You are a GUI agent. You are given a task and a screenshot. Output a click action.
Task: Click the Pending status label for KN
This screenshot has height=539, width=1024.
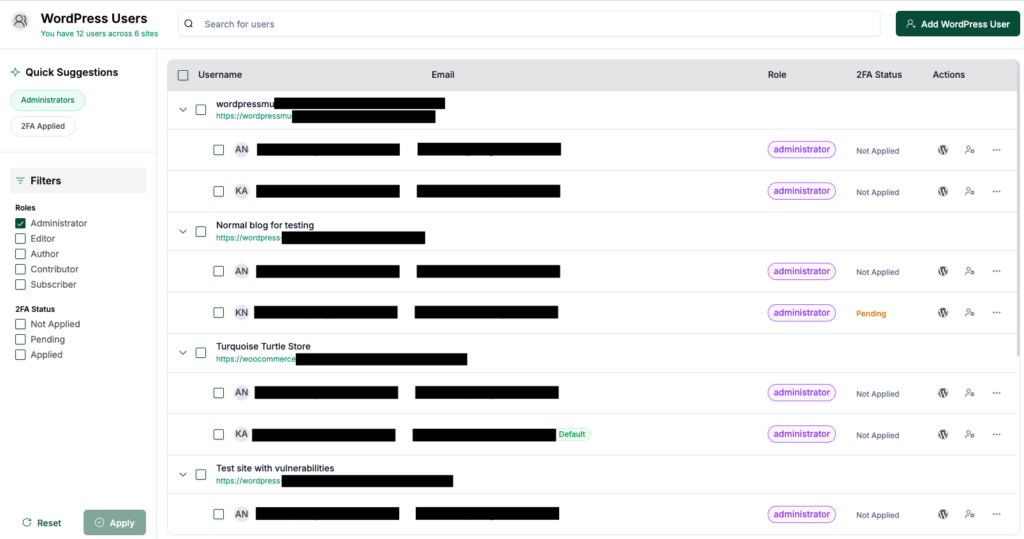[871, 314]
